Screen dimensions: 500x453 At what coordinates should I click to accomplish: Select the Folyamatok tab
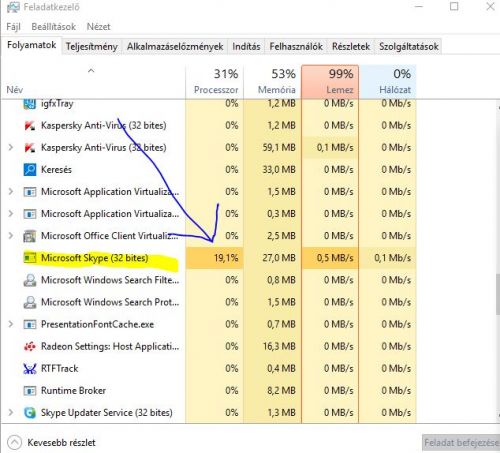31,45
